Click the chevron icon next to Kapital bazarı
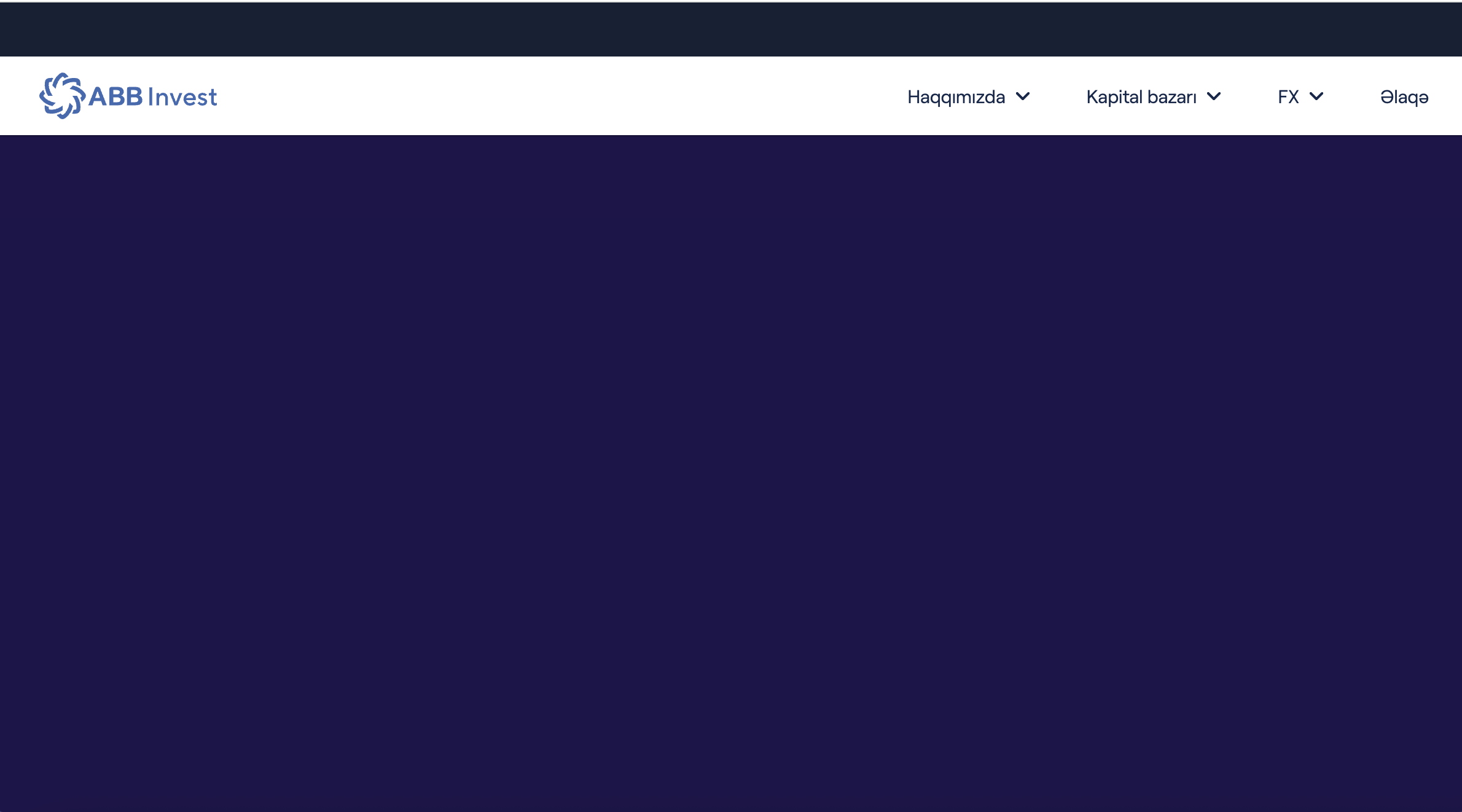The image size is (1462, 812). tap(1213, 96)
